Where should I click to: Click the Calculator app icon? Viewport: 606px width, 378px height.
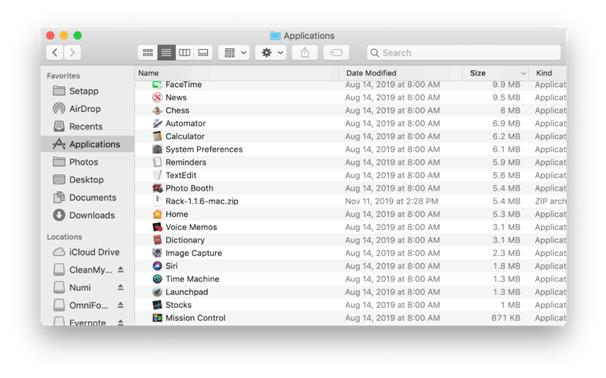pos(157,136)
